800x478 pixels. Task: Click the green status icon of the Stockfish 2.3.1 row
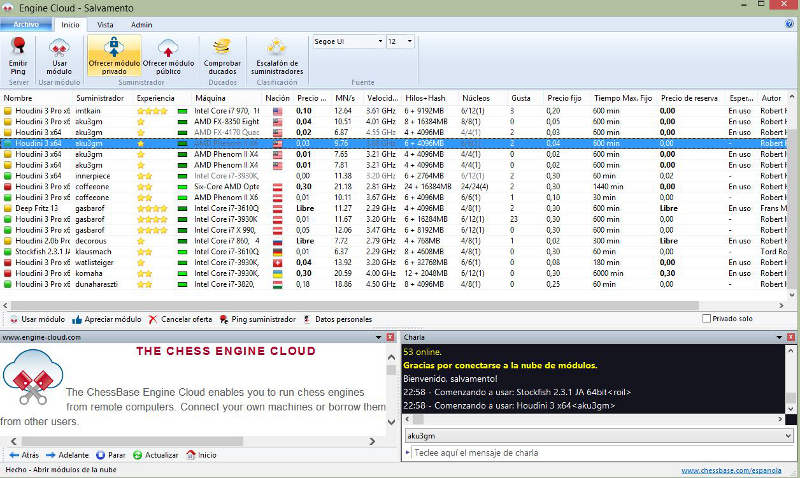[8, 252]
